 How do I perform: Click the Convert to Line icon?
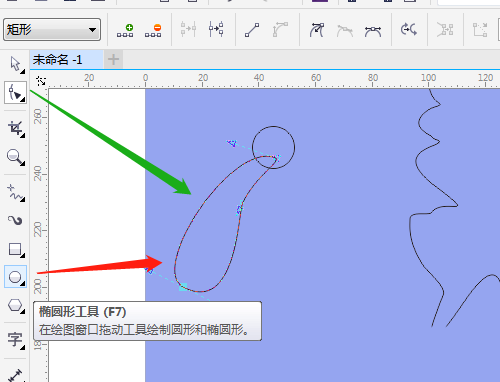(252, 30)
